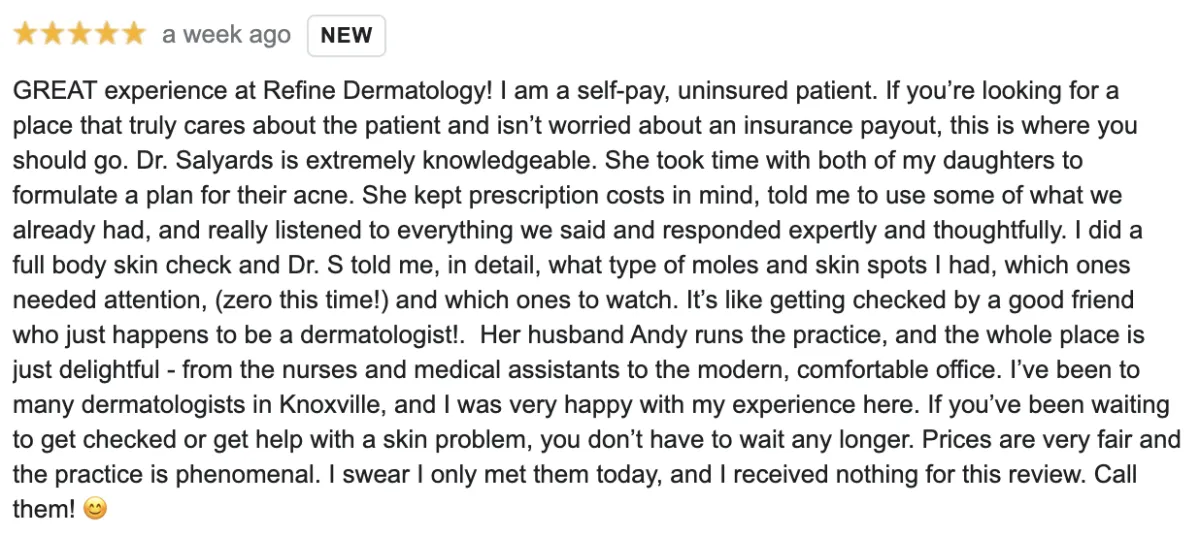Select the fifth rating star
This screenshot has height=537, width=1200.
coord(133,35)
